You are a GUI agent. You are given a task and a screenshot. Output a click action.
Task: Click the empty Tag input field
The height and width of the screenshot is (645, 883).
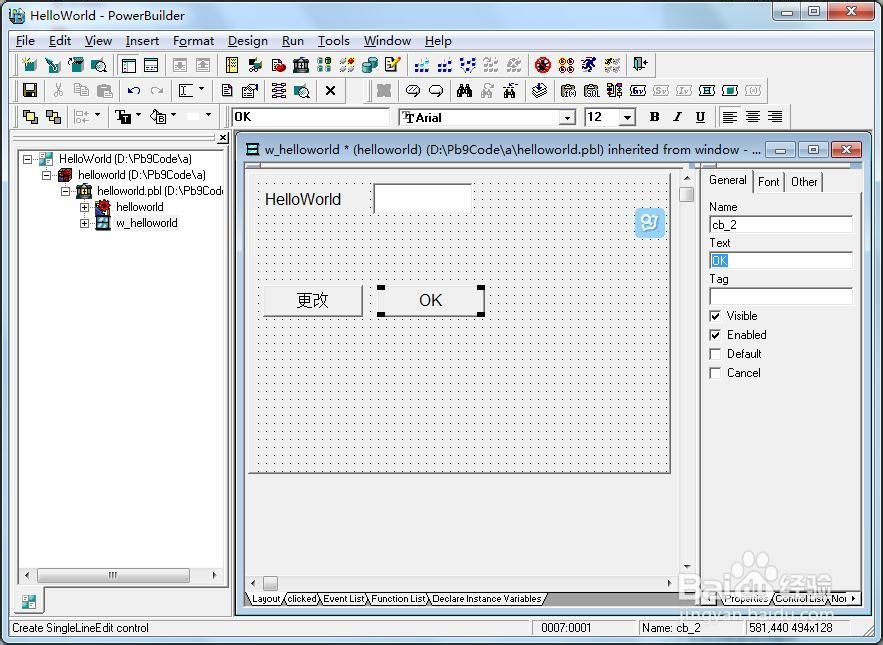click(781, 296)
